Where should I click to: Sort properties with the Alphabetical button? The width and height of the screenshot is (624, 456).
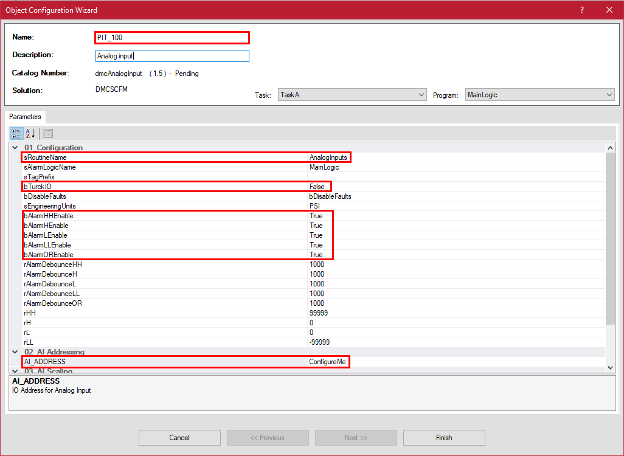30,133
